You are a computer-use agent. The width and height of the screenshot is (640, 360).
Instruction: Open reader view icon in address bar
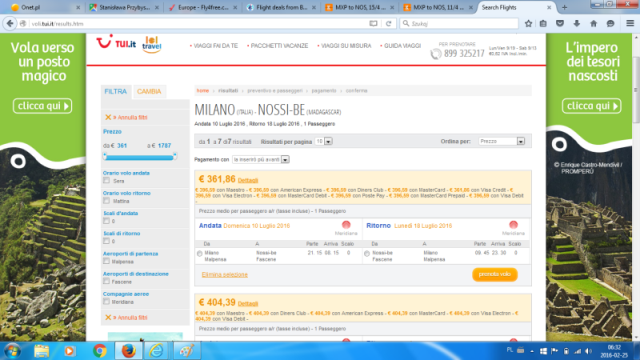[x=373, y=24]
